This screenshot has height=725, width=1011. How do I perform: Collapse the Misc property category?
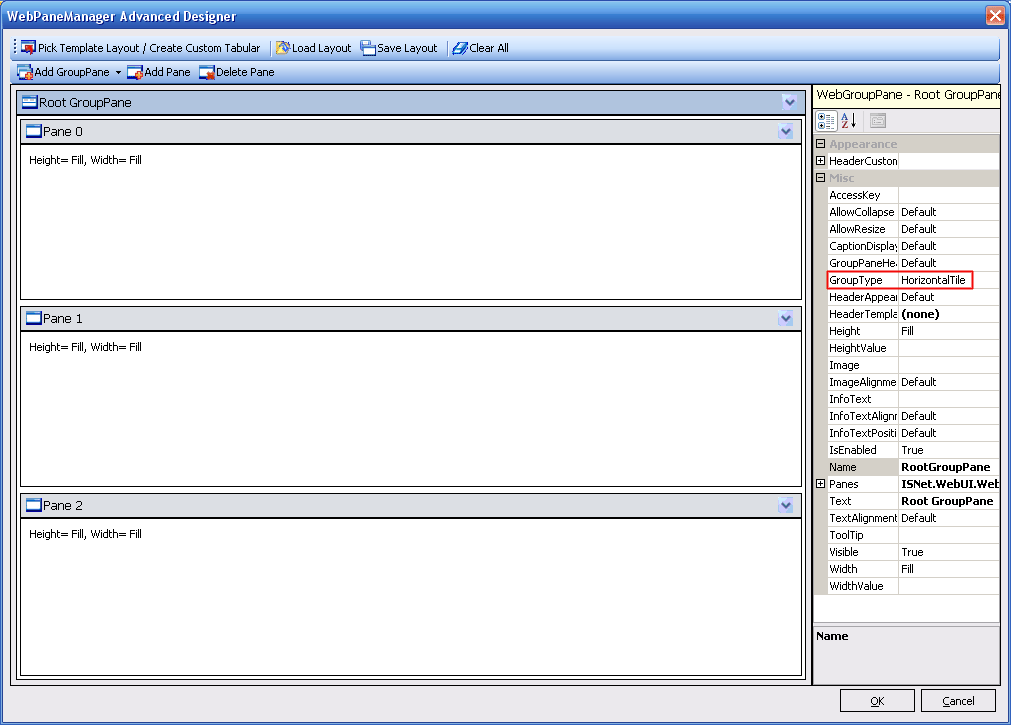821,178
